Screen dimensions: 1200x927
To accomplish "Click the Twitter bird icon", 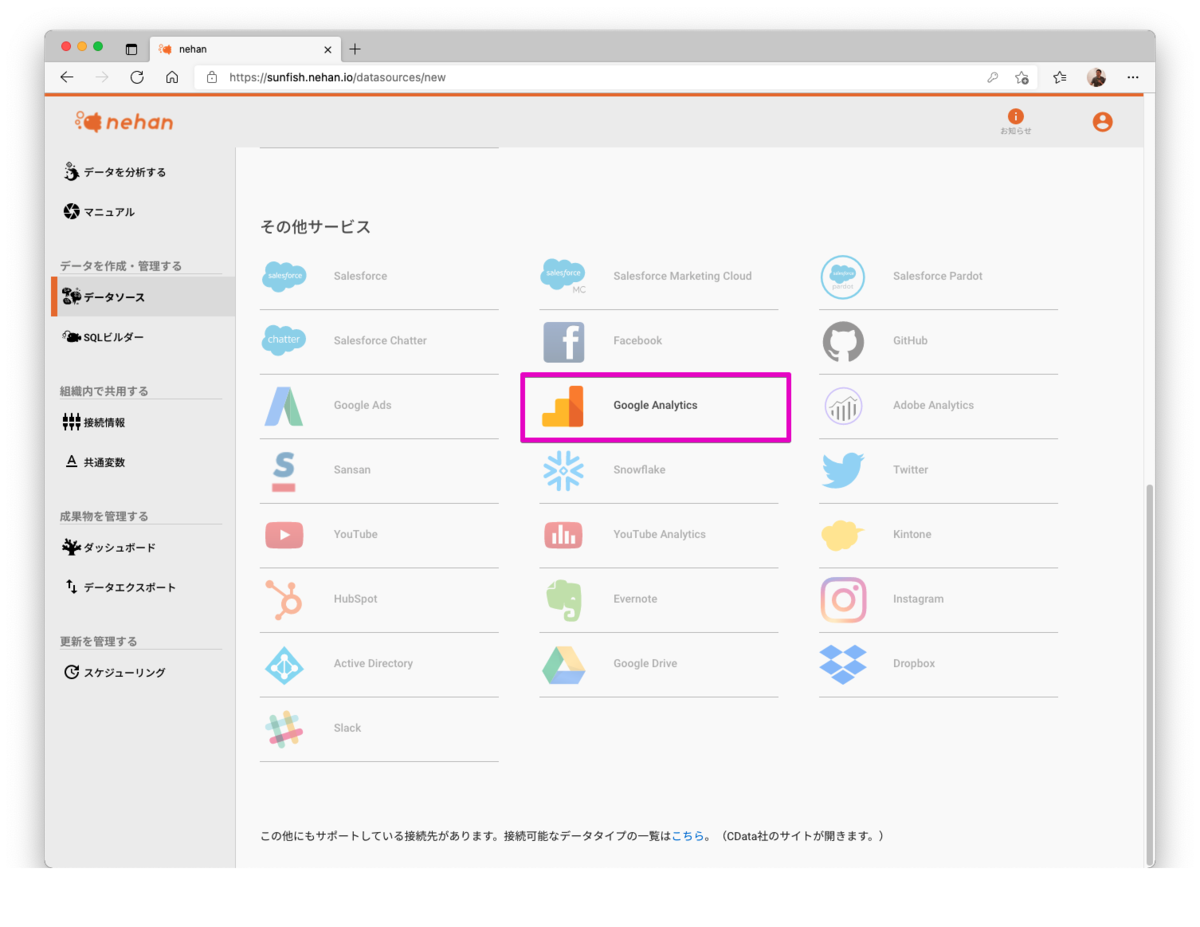I will [x=843, y=470].
